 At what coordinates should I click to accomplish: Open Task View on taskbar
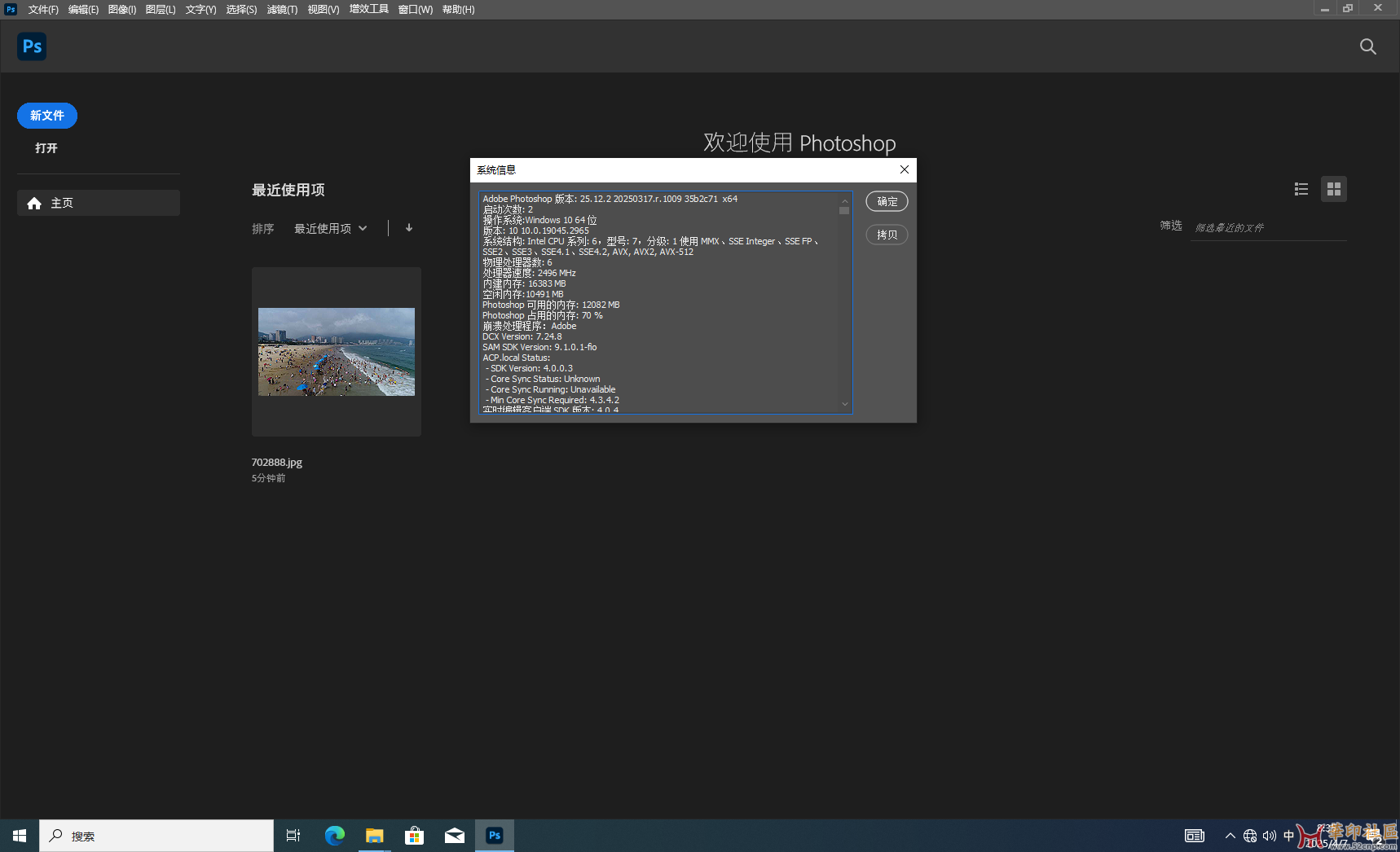point(293,836)
